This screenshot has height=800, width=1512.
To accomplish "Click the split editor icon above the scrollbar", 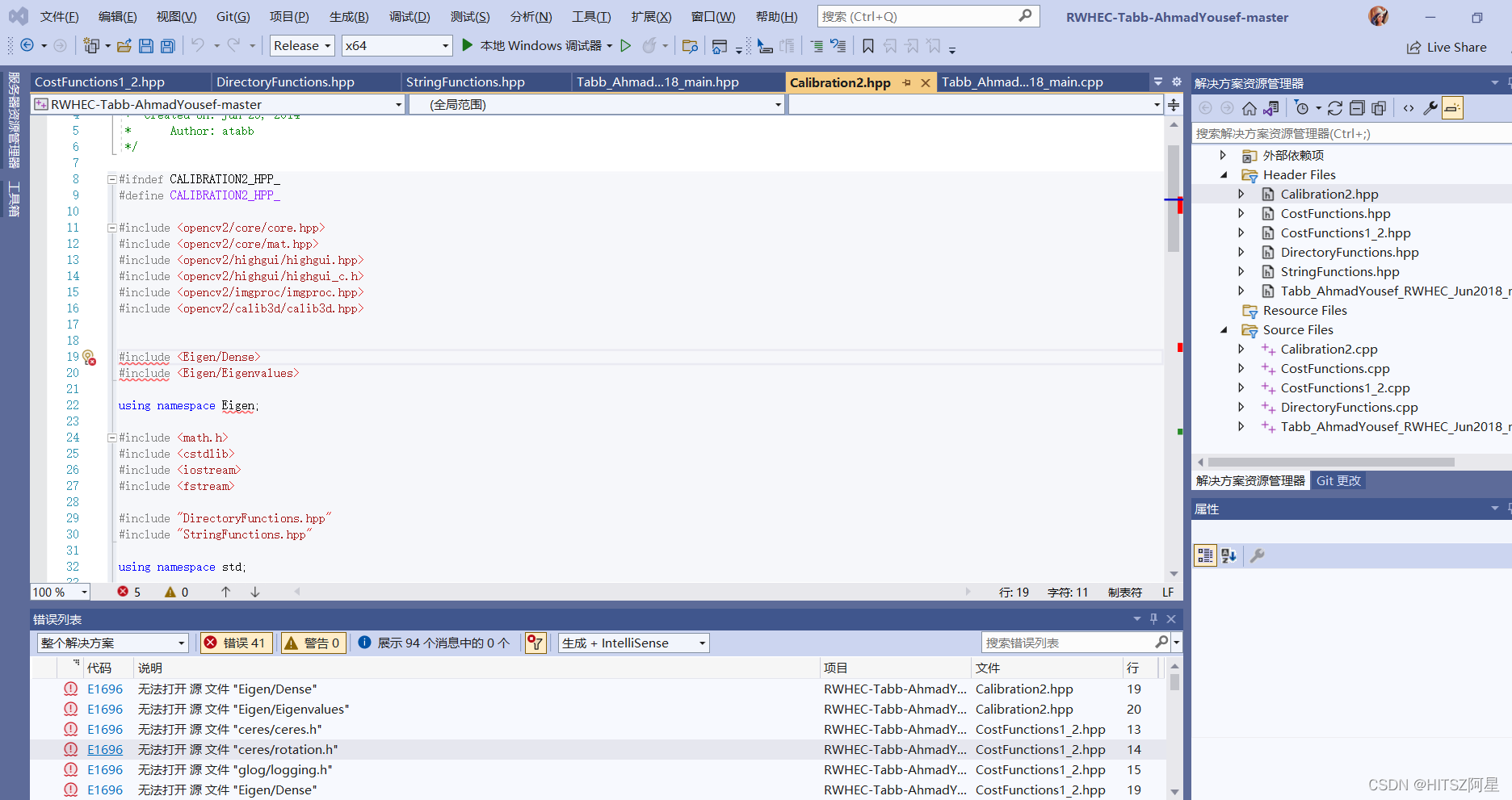I will coord(1174,105).
